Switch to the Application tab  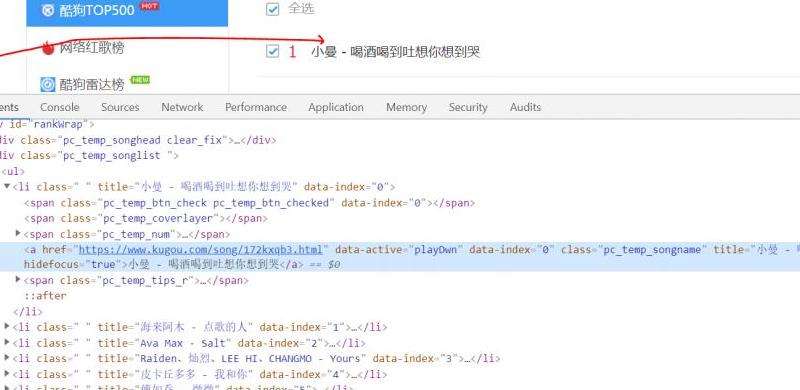336,107
